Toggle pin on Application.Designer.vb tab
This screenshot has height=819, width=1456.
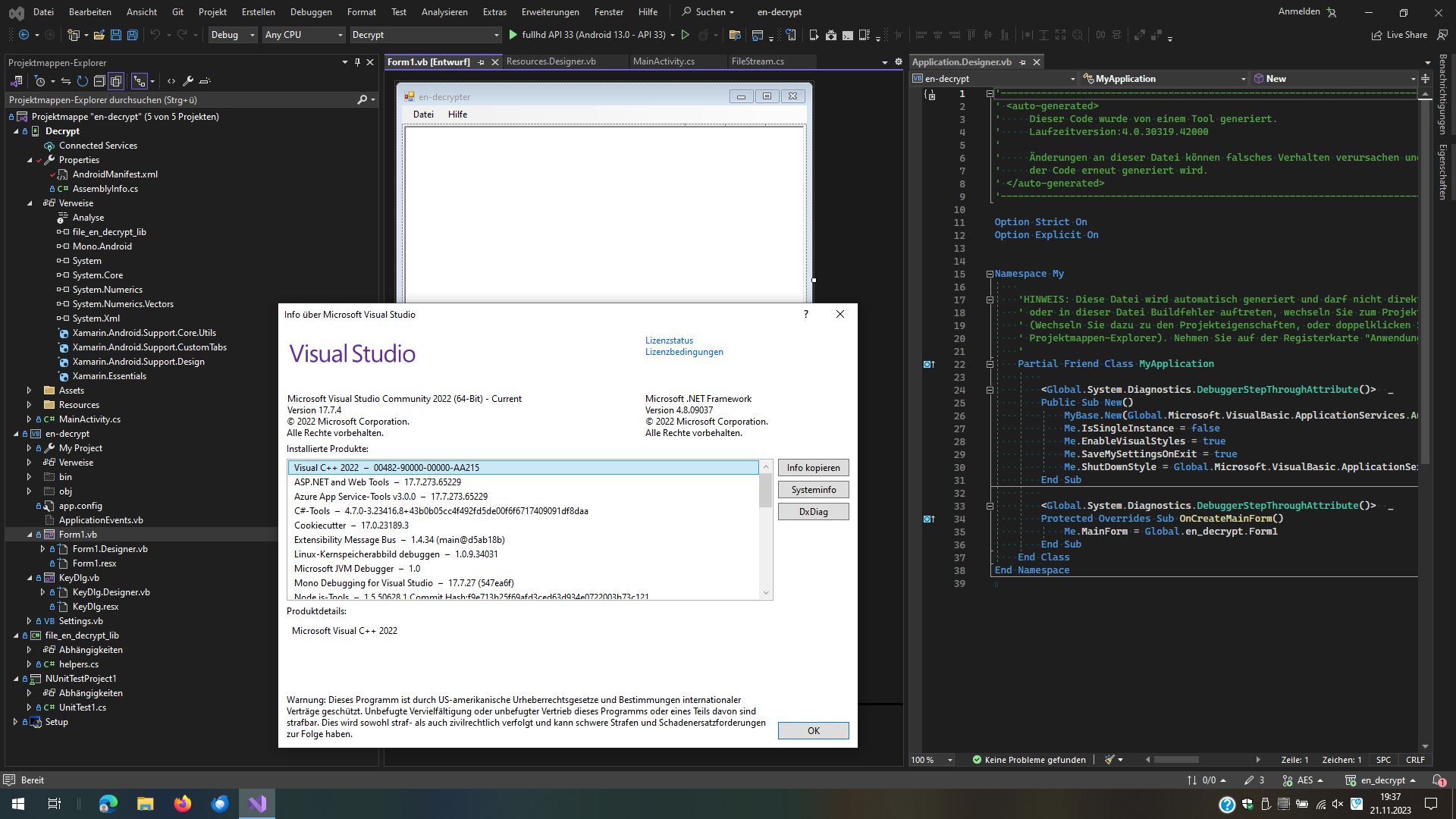pos(1022,62)
